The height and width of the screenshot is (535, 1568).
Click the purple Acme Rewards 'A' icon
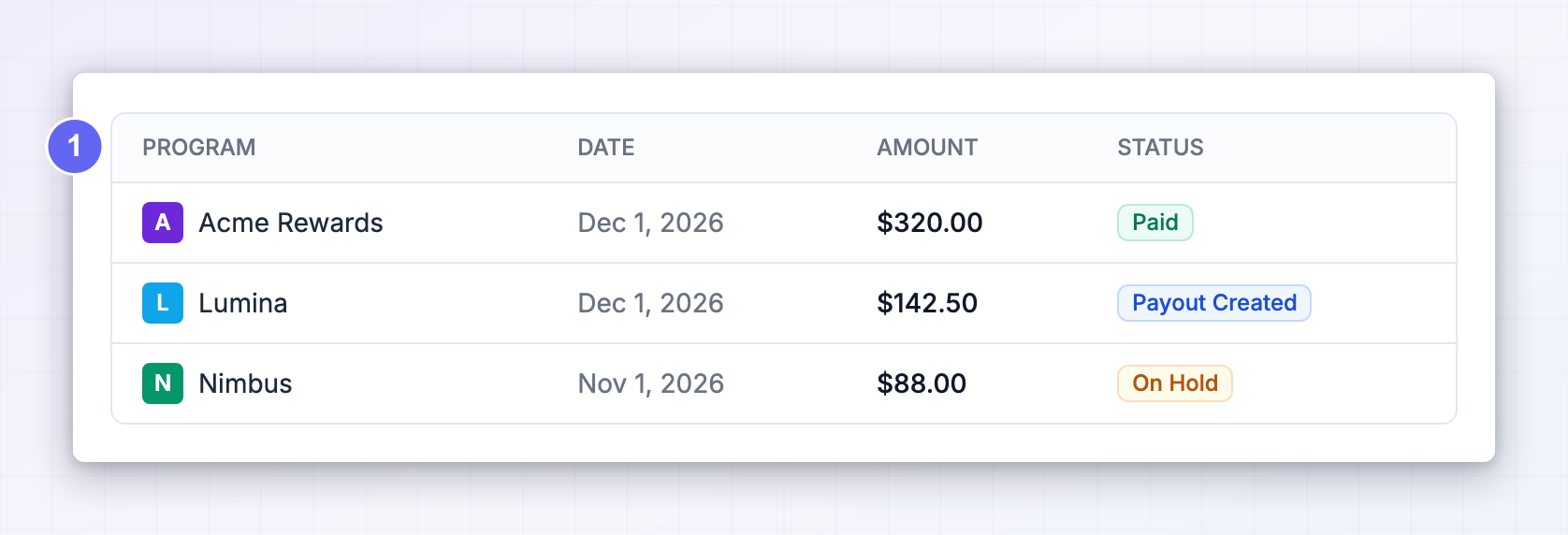tap(163, 223)
